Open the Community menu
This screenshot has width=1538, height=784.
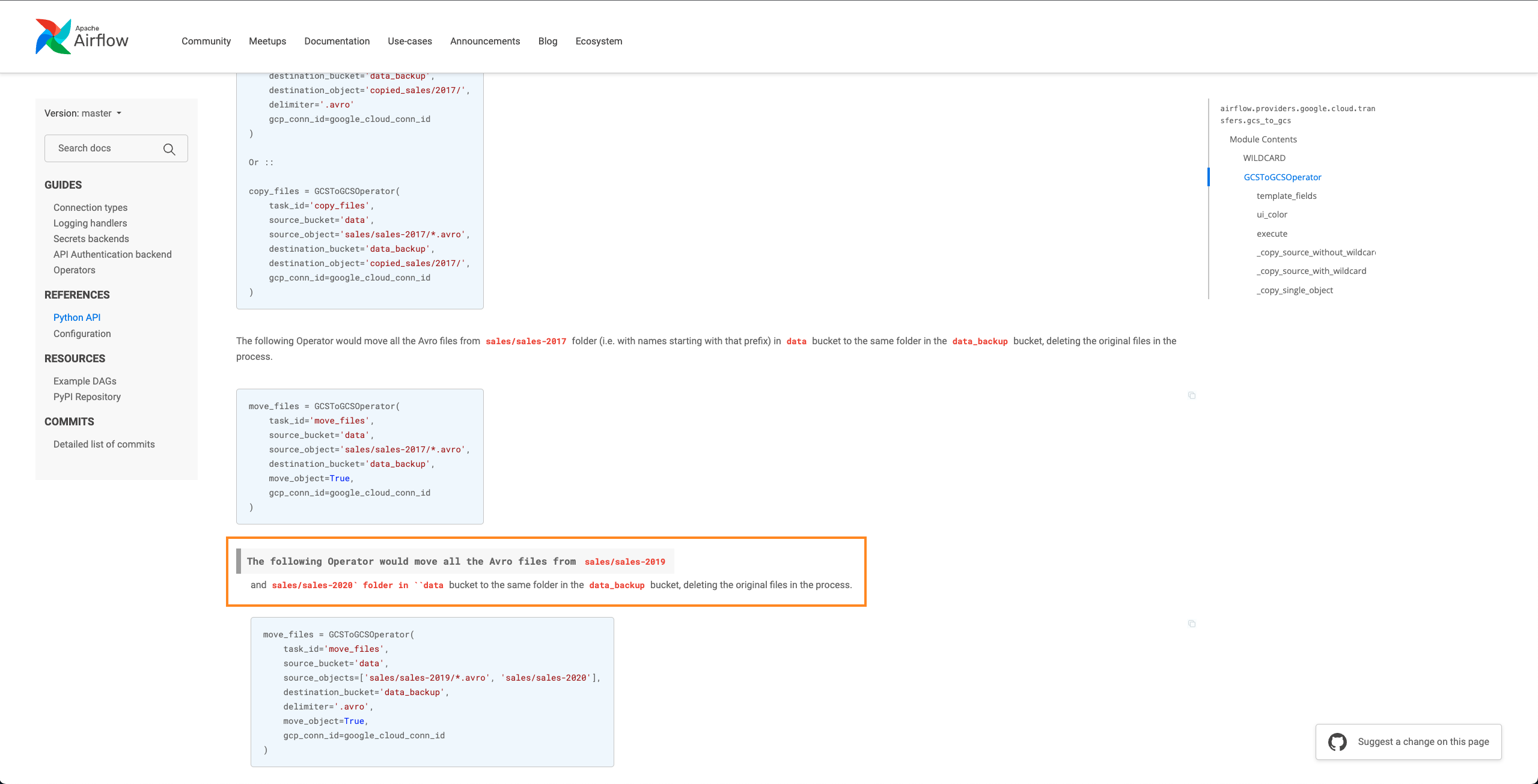click(206, 41)
